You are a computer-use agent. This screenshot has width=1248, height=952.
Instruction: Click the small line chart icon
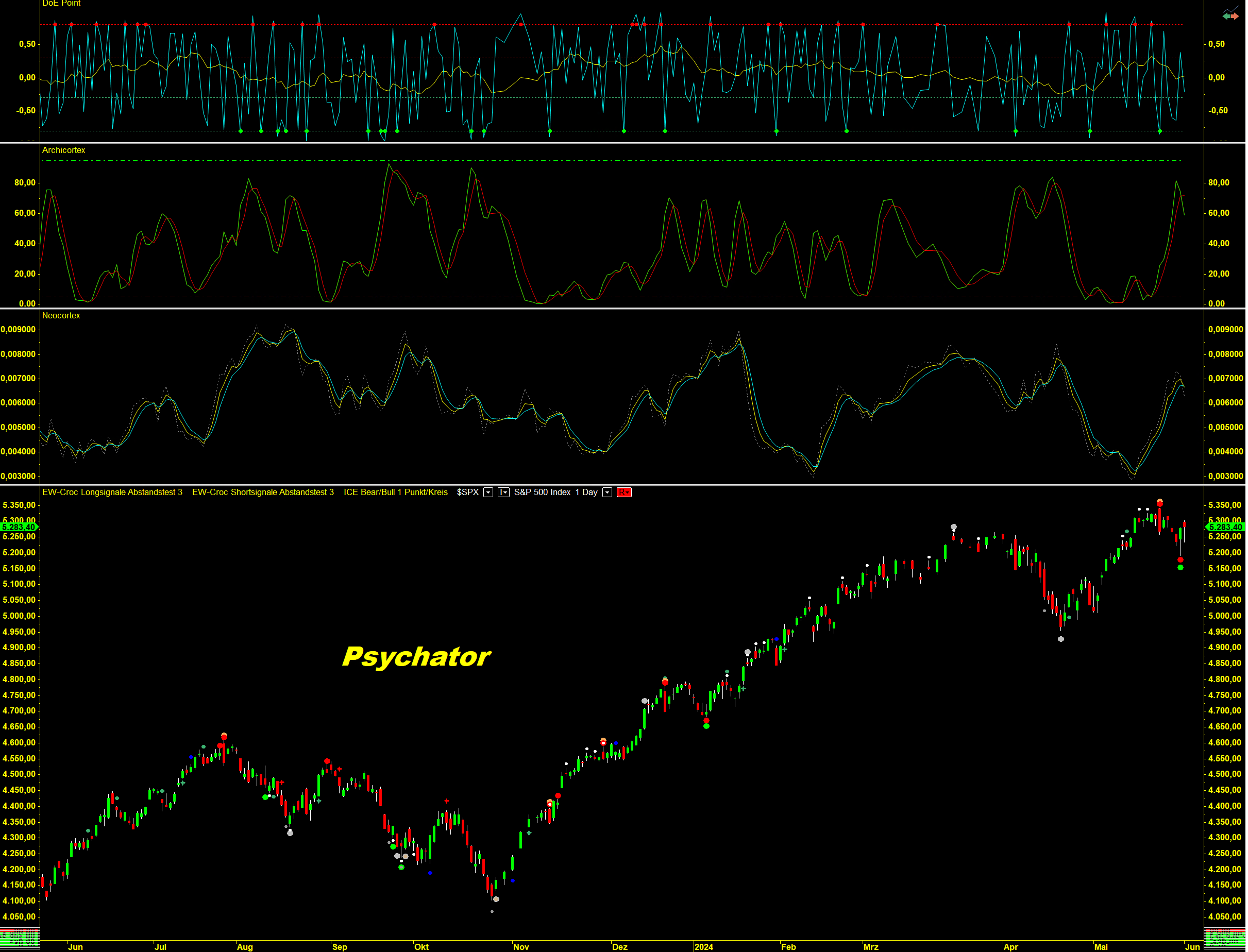1230,9
